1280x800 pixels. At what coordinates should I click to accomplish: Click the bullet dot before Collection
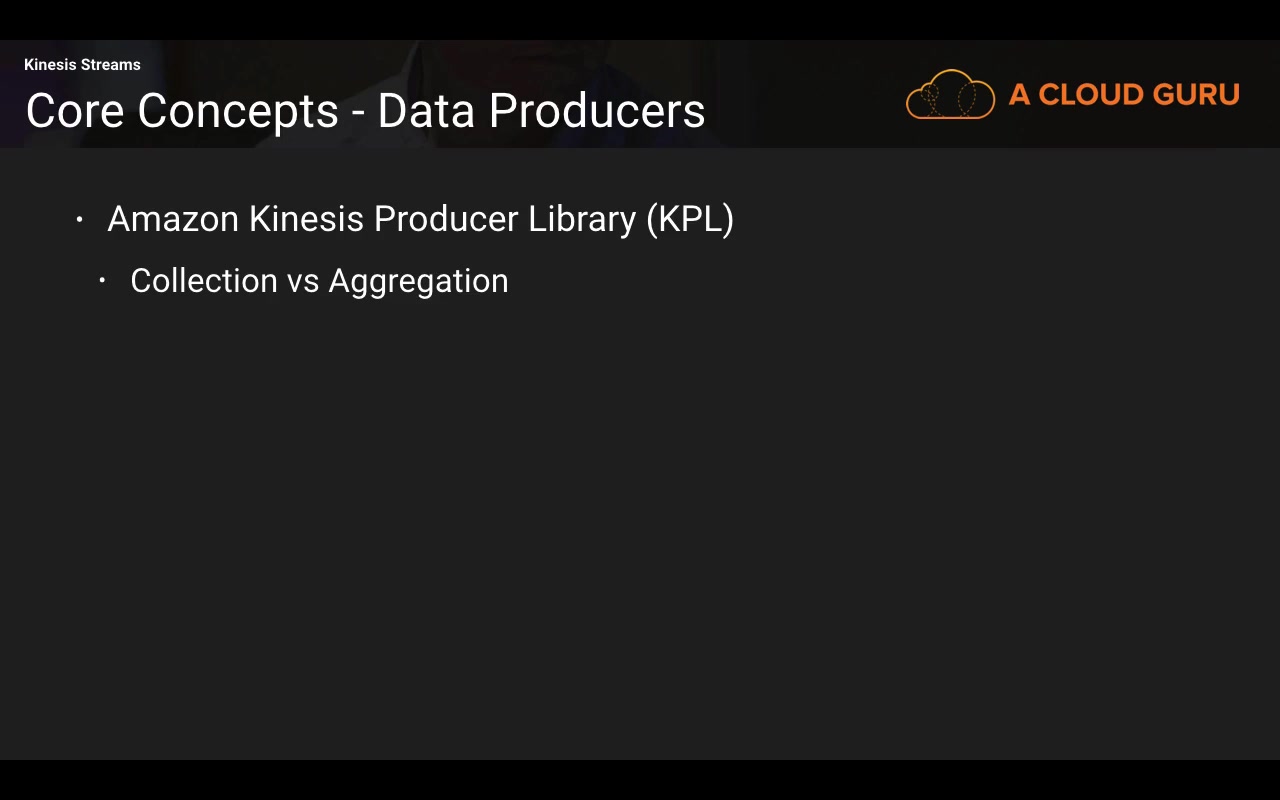[102, 281]
